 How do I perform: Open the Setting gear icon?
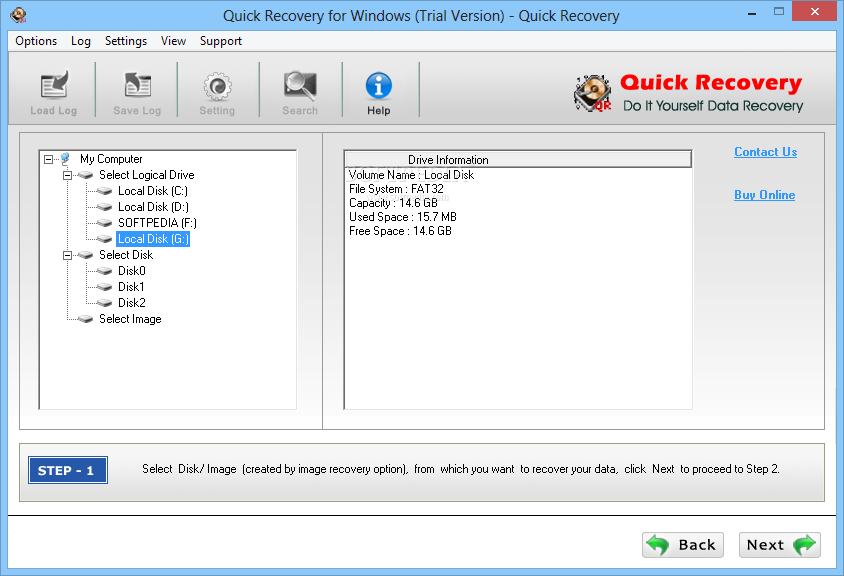pos(217,86)
